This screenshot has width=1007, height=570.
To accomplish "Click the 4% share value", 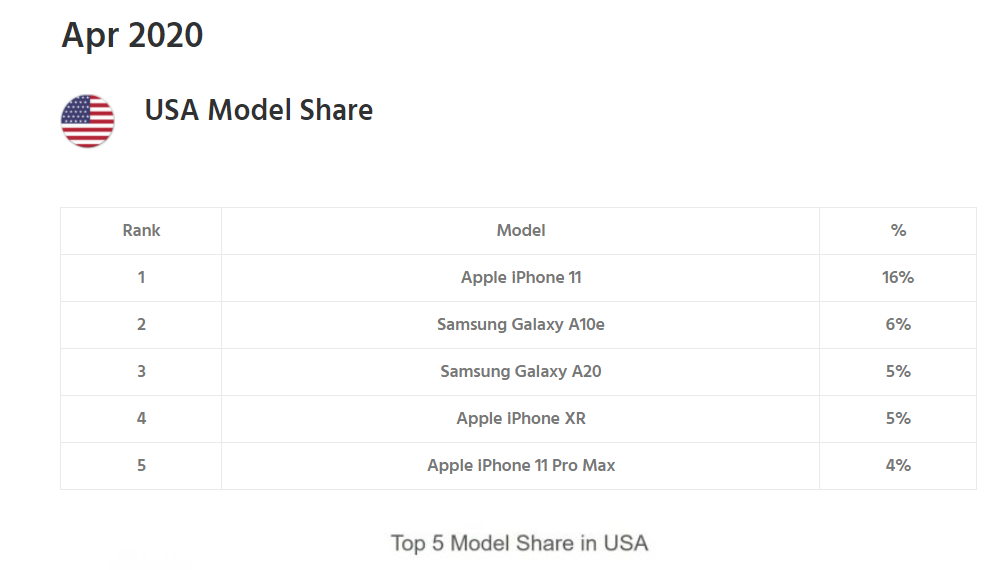I will tap(898, 465).
